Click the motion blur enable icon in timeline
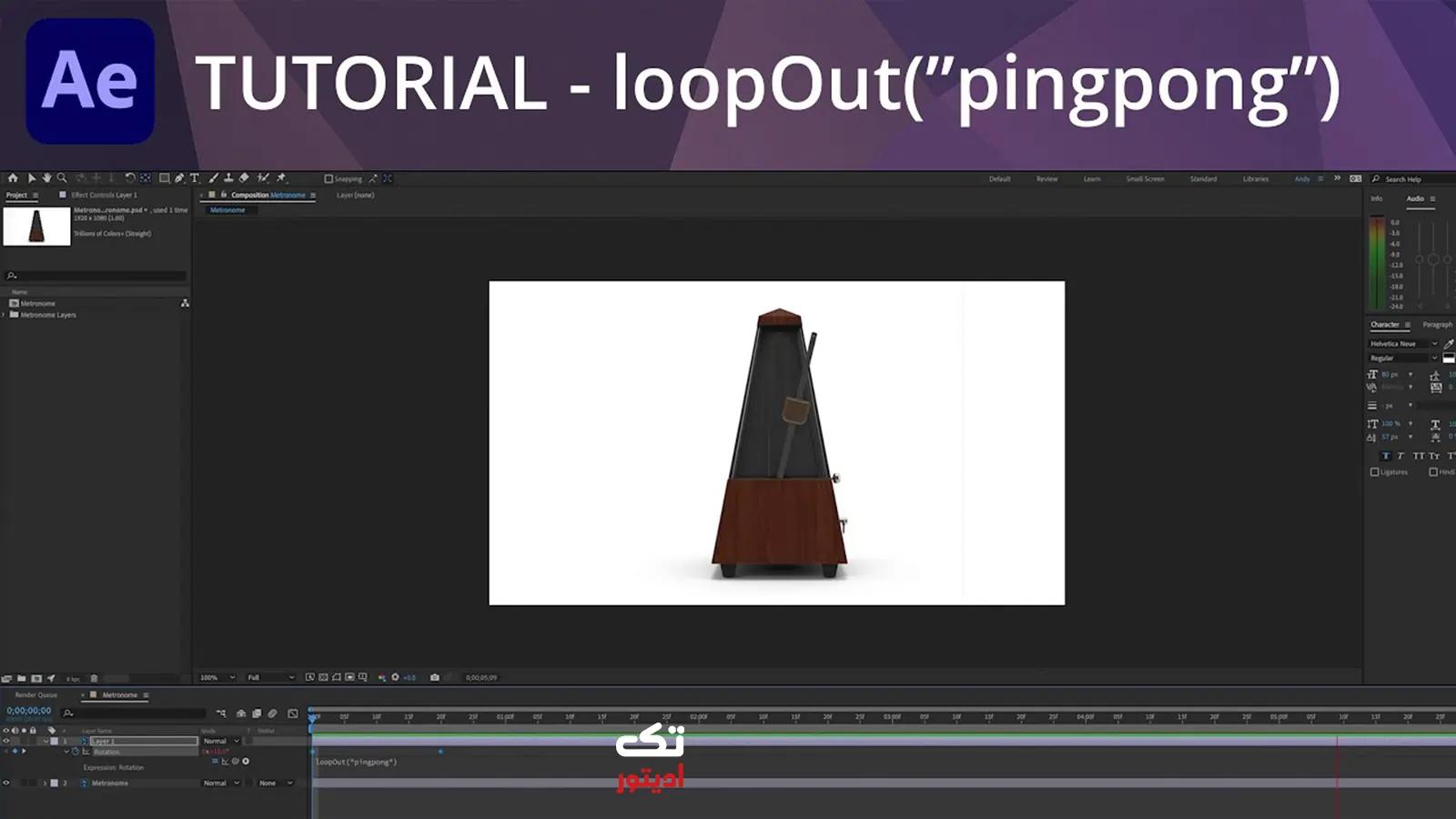The image size is (1456, 819). [272, 713]
